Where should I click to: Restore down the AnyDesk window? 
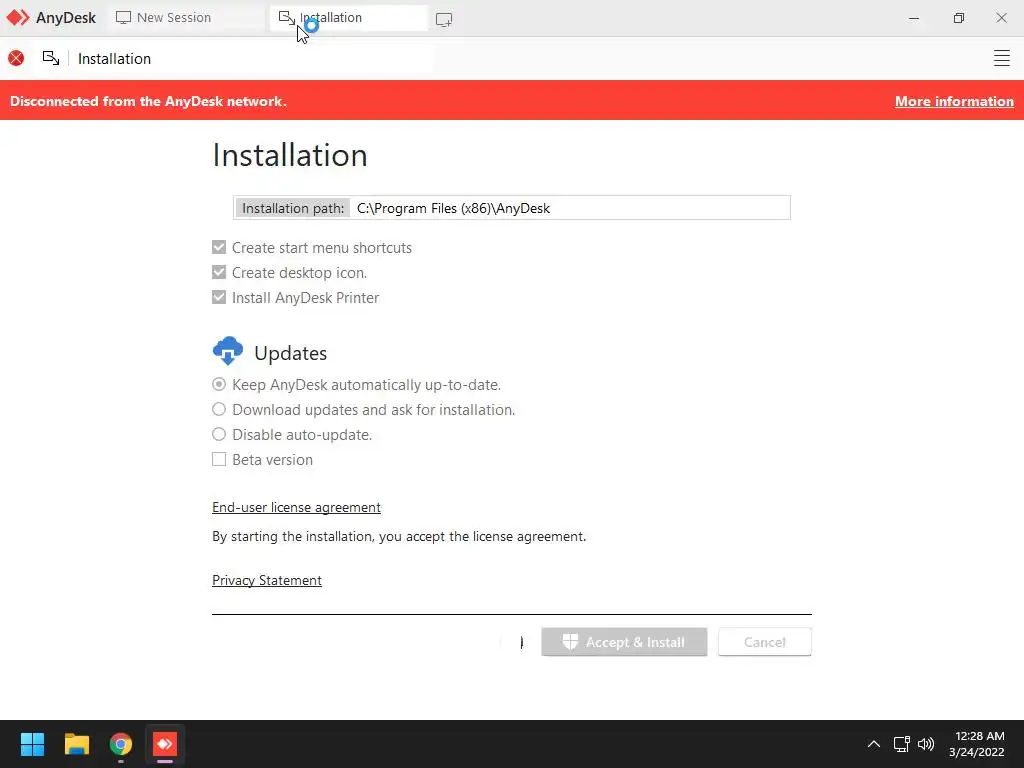958,18
